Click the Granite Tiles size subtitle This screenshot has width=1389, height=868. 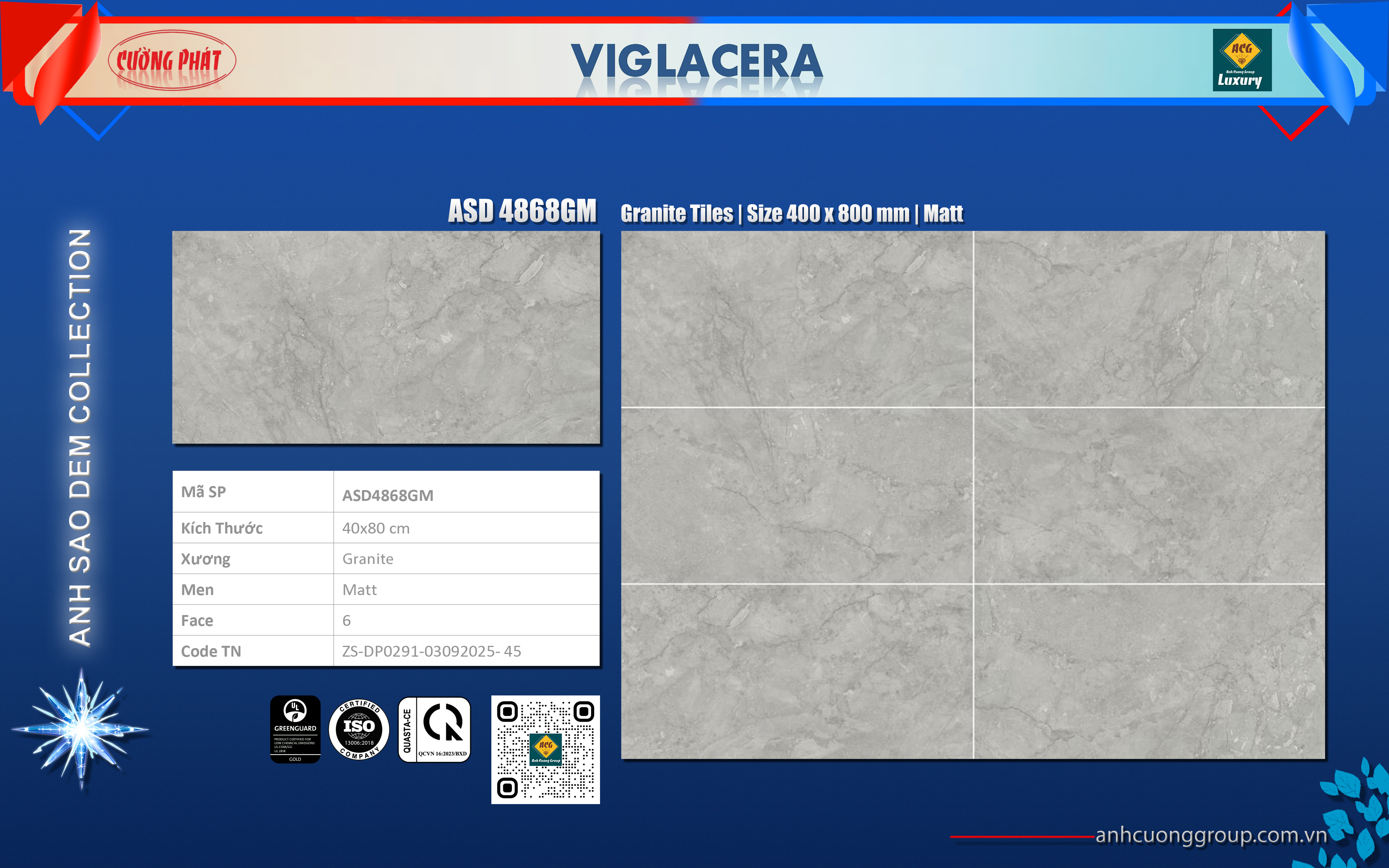coord(792,214)
